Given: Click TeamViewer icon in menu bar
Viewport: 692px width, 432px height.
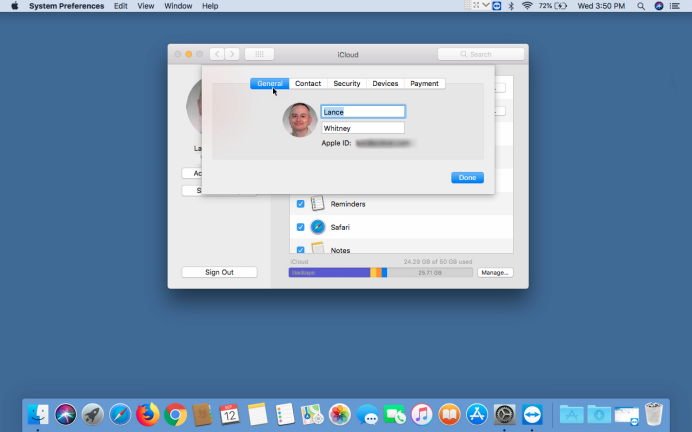Looking at the screenshot, I should click(496, 6).
